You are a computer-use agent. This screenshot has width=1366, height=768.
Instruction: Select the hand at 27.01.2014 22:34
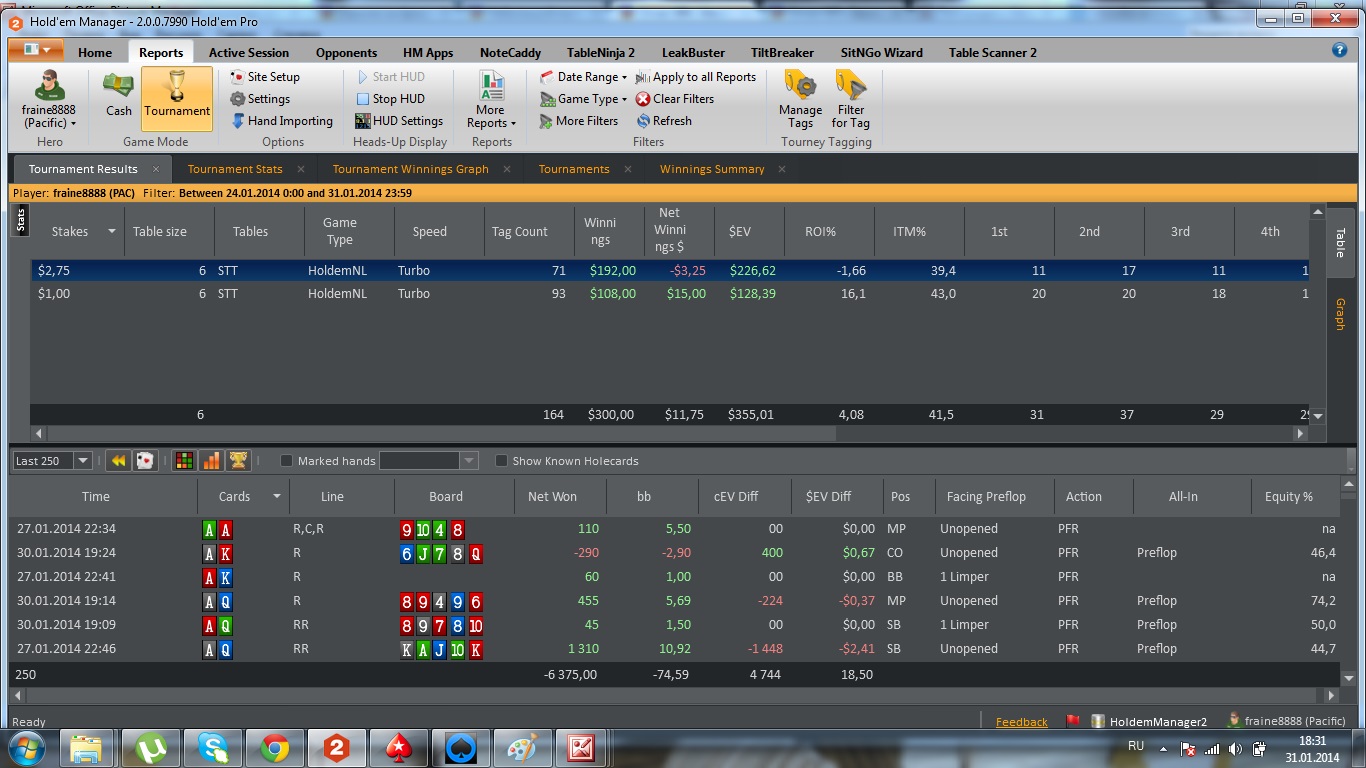point(676,529)
